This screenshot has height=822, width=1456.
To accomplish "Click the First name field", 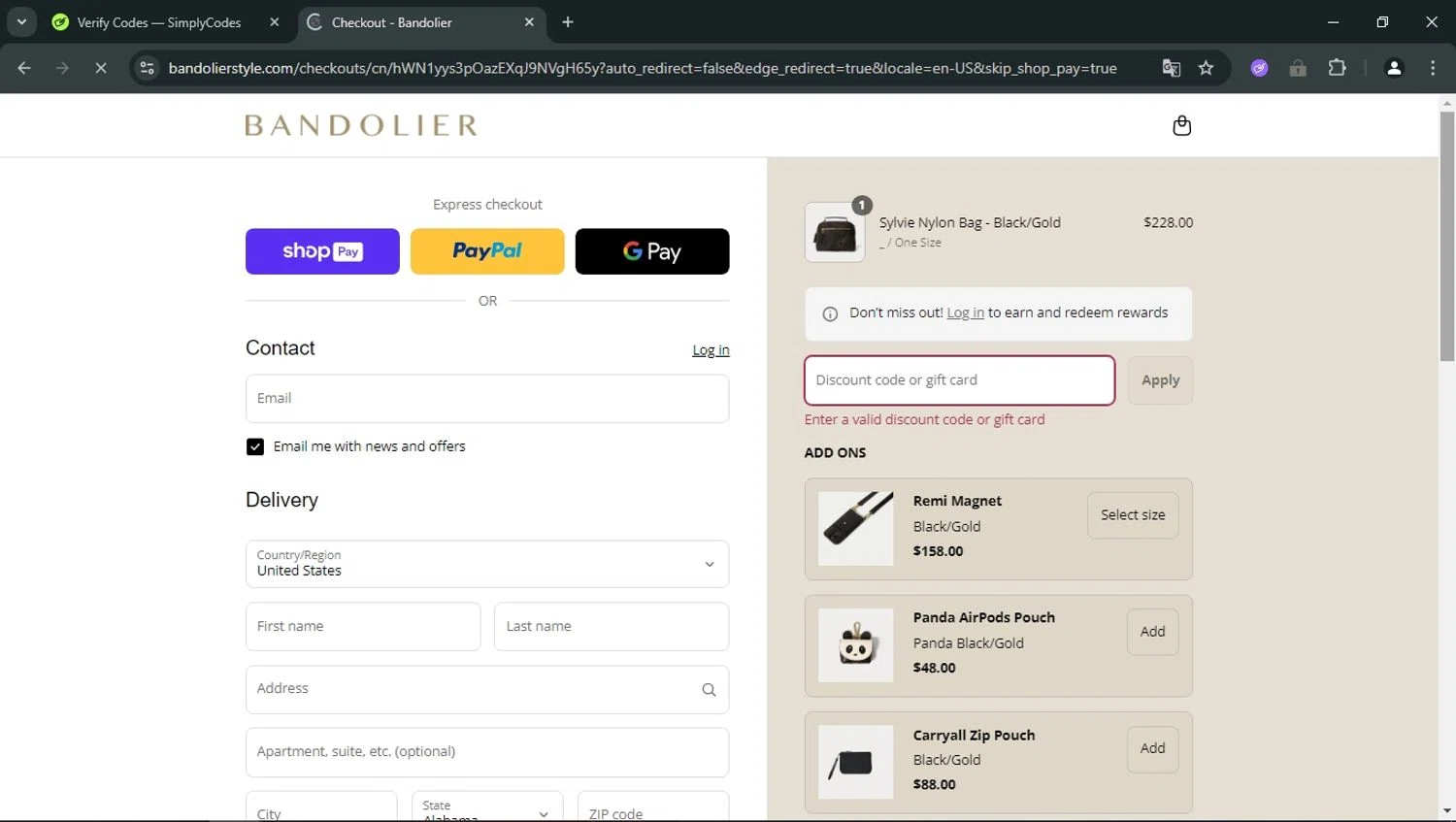I will (x=363, y=627).
